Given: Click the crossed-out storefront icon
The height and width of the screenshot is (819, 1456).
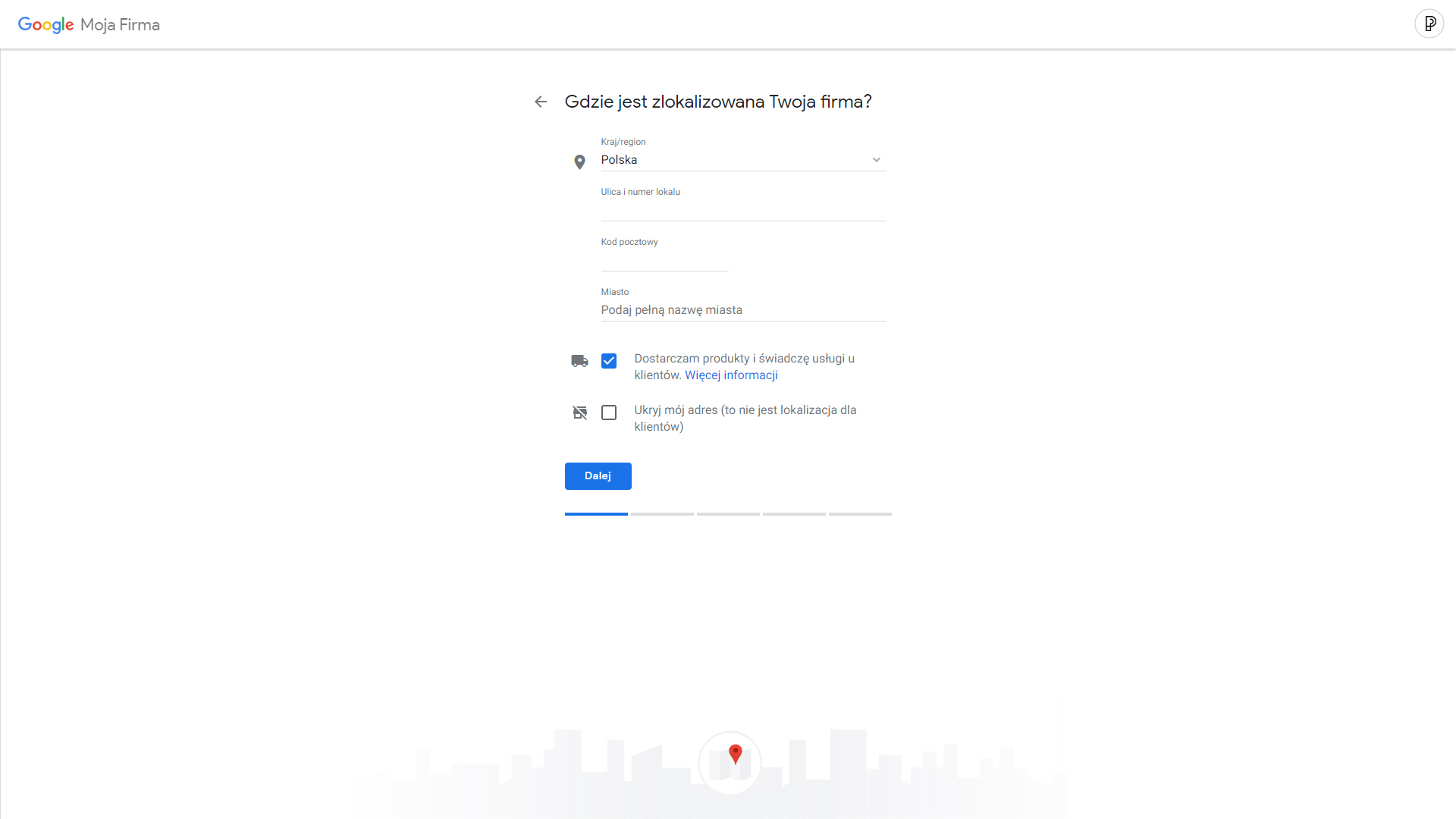Looking at the screenshot, I should click(x=579, y=413).
